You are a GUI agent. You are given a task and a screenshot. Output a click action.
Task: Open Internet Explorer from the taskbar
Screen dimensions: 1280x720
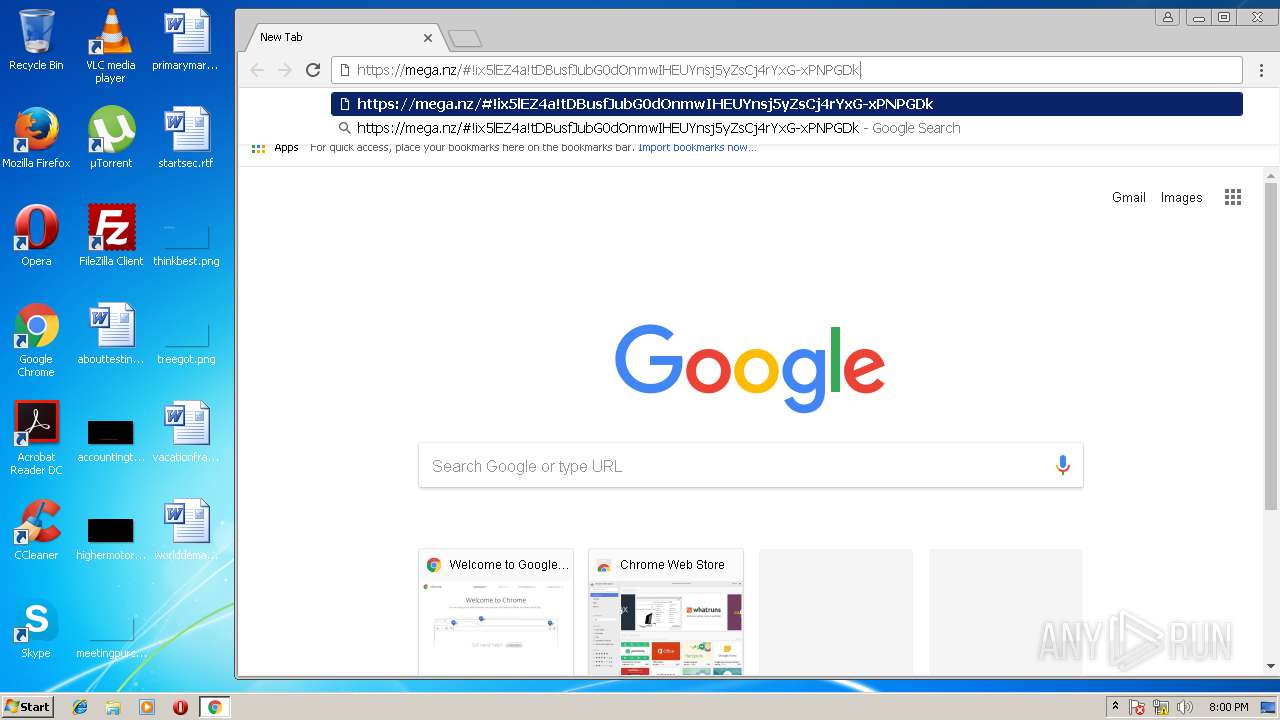(x=80, y=707)
